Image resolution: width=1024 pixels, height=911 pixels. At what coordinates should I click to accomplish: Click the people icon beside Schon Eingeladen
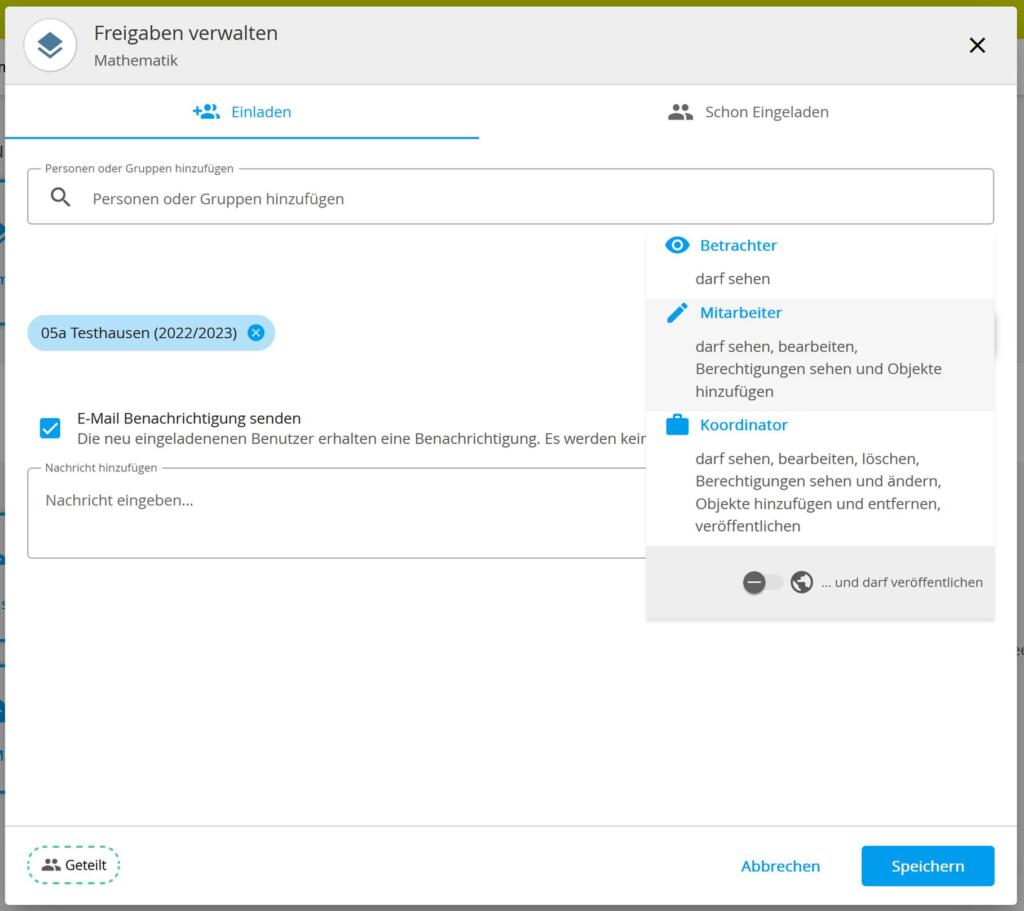pyautogui.click(x=680, y=112)
